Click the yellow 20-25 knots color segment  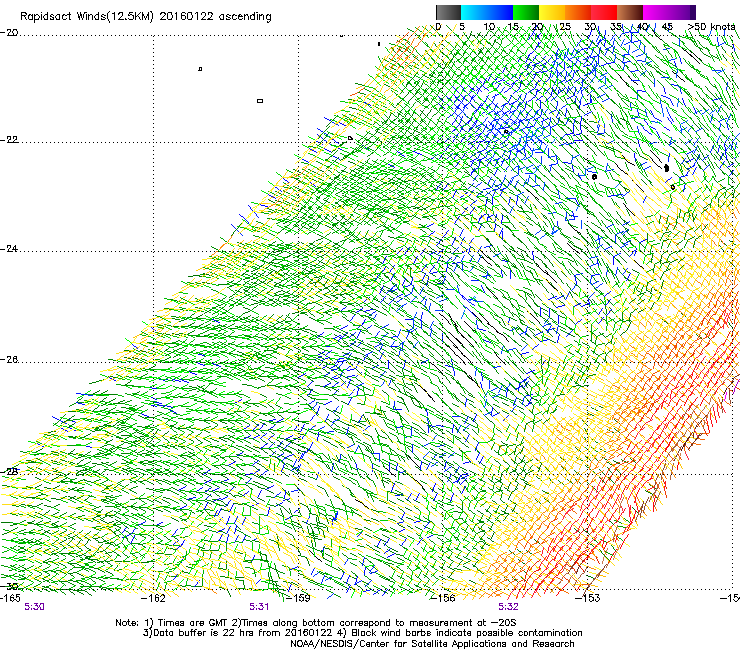[552, 12]
